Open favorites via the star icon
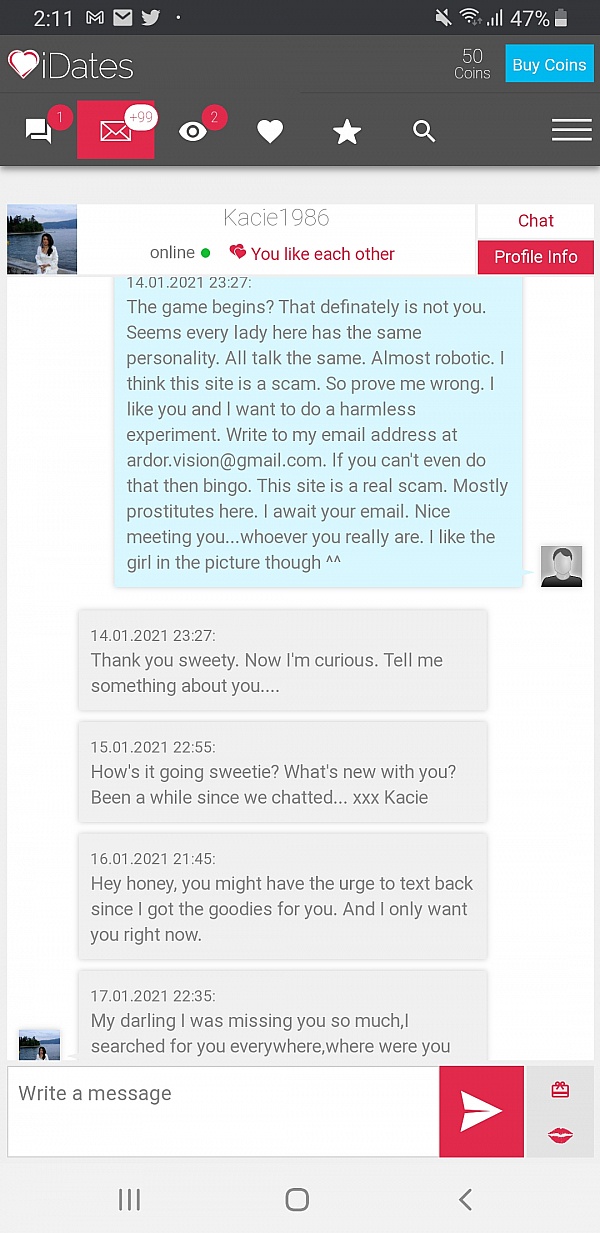Image resolution: width=600 pixels, height=1233 pixels. (347, 130)
